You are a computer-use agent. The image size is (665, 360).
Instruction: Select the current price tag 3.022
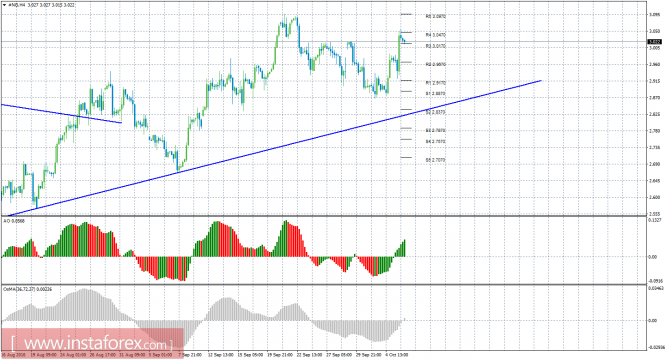click(655, 42)
